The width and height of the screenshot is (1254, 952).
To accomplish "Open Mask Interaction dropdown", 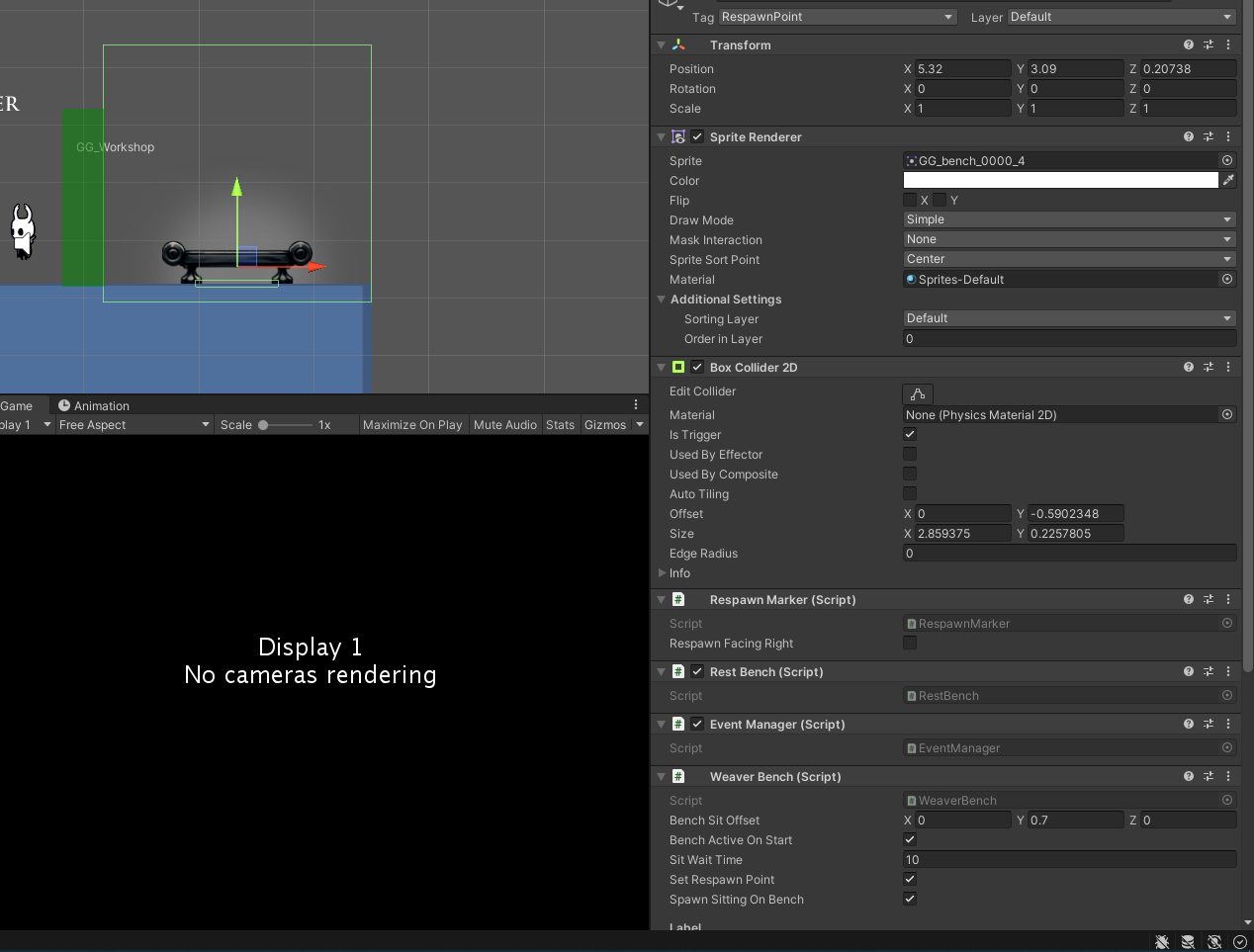I will (x=1070, y=239).
